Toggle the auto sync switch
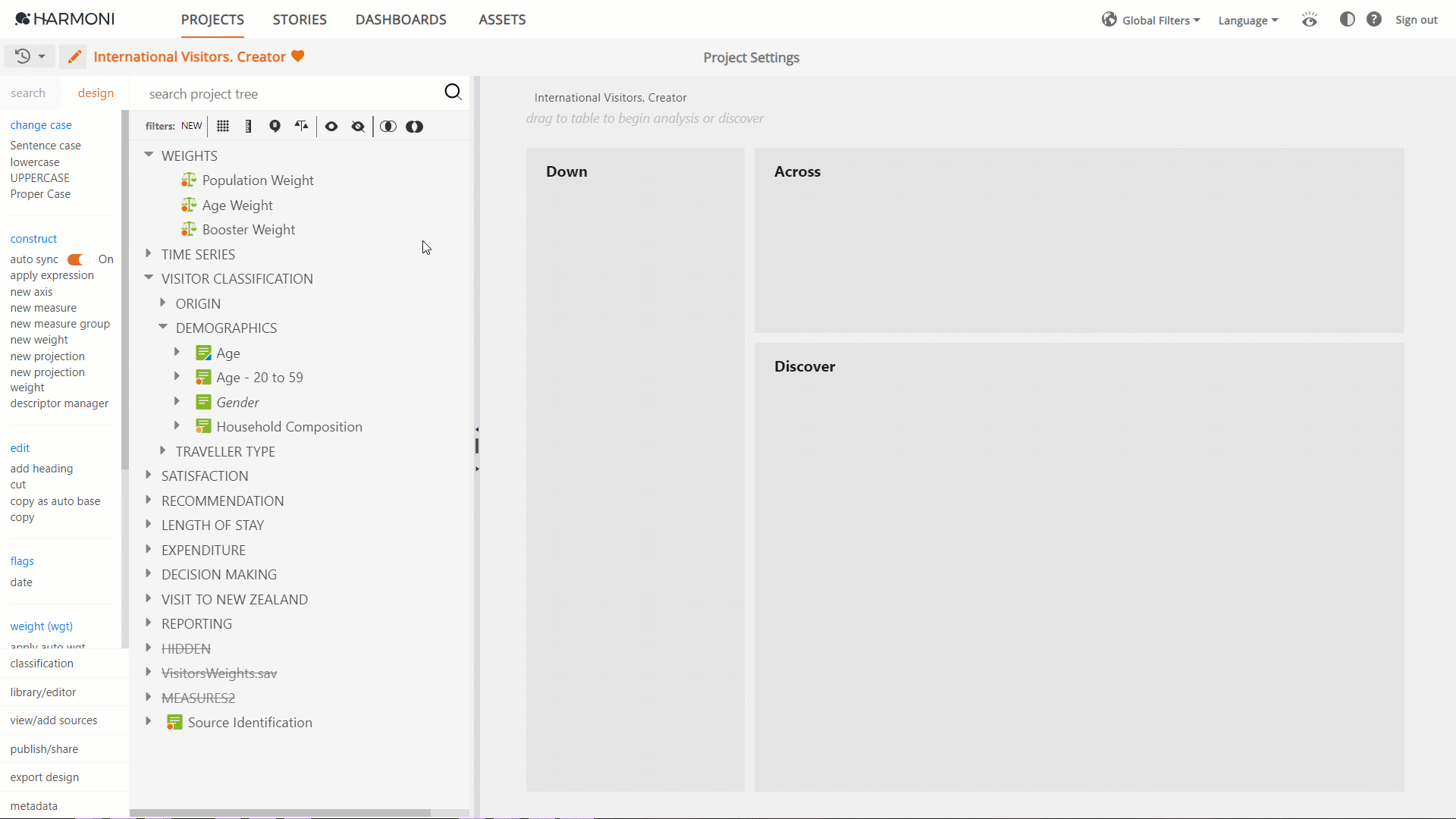The width and height of the screenshot is (1456, 819). point(78,259)
